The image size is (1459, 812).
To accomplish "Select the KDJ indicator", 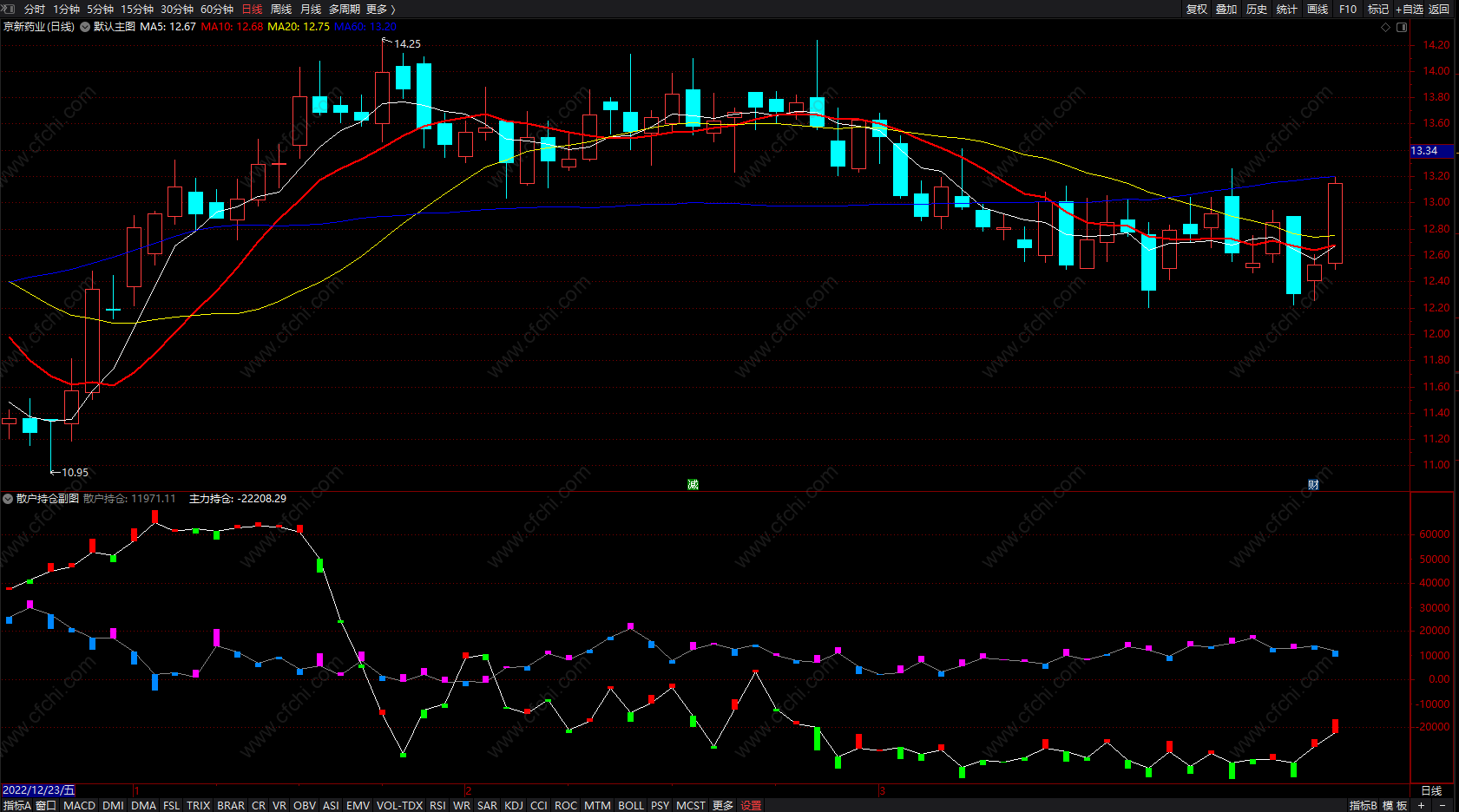I will pyautogui.click(x=514, y=806).
